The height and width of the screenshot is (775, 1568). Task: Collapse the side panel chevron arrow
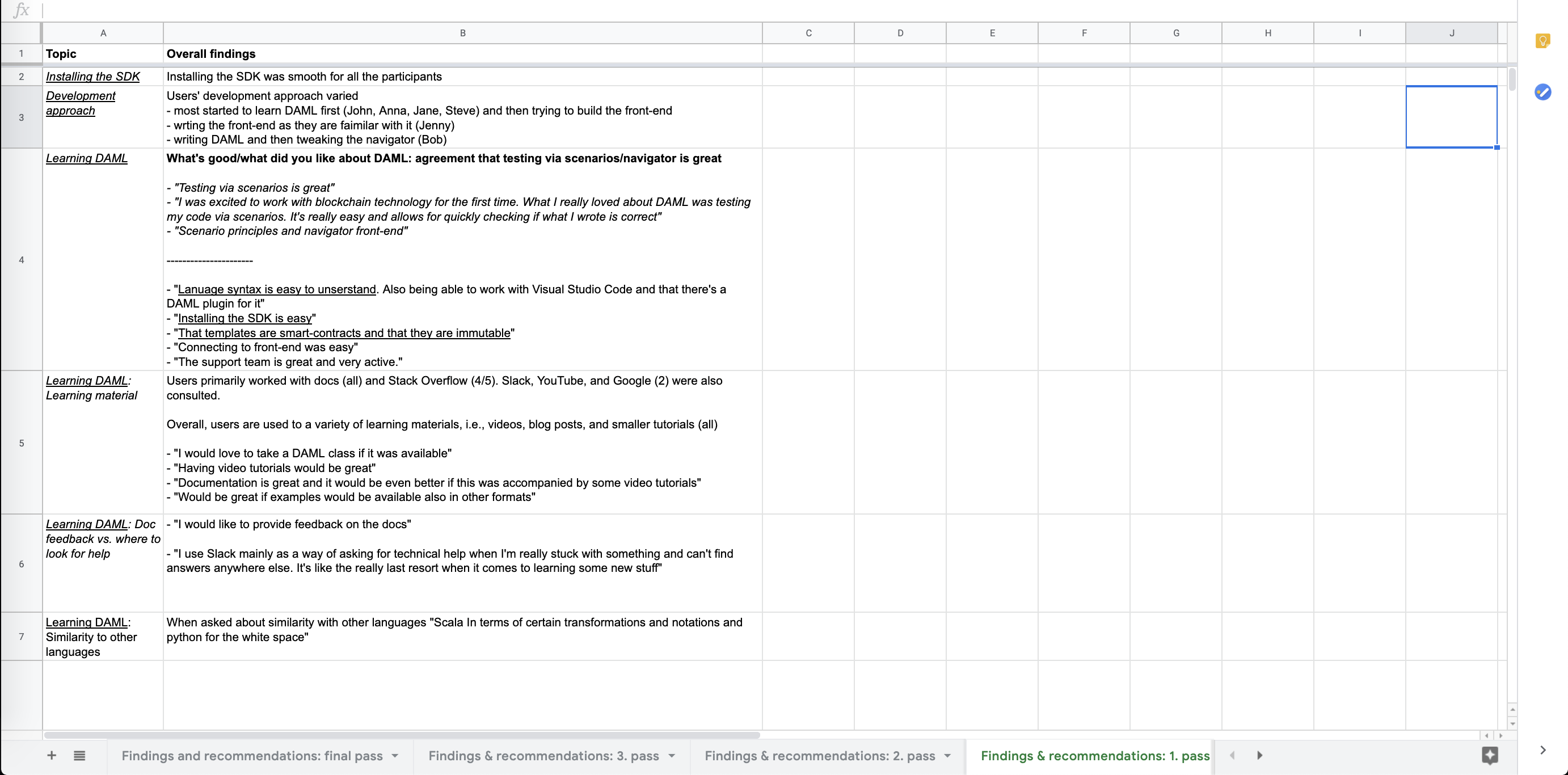click(1542, 750)
